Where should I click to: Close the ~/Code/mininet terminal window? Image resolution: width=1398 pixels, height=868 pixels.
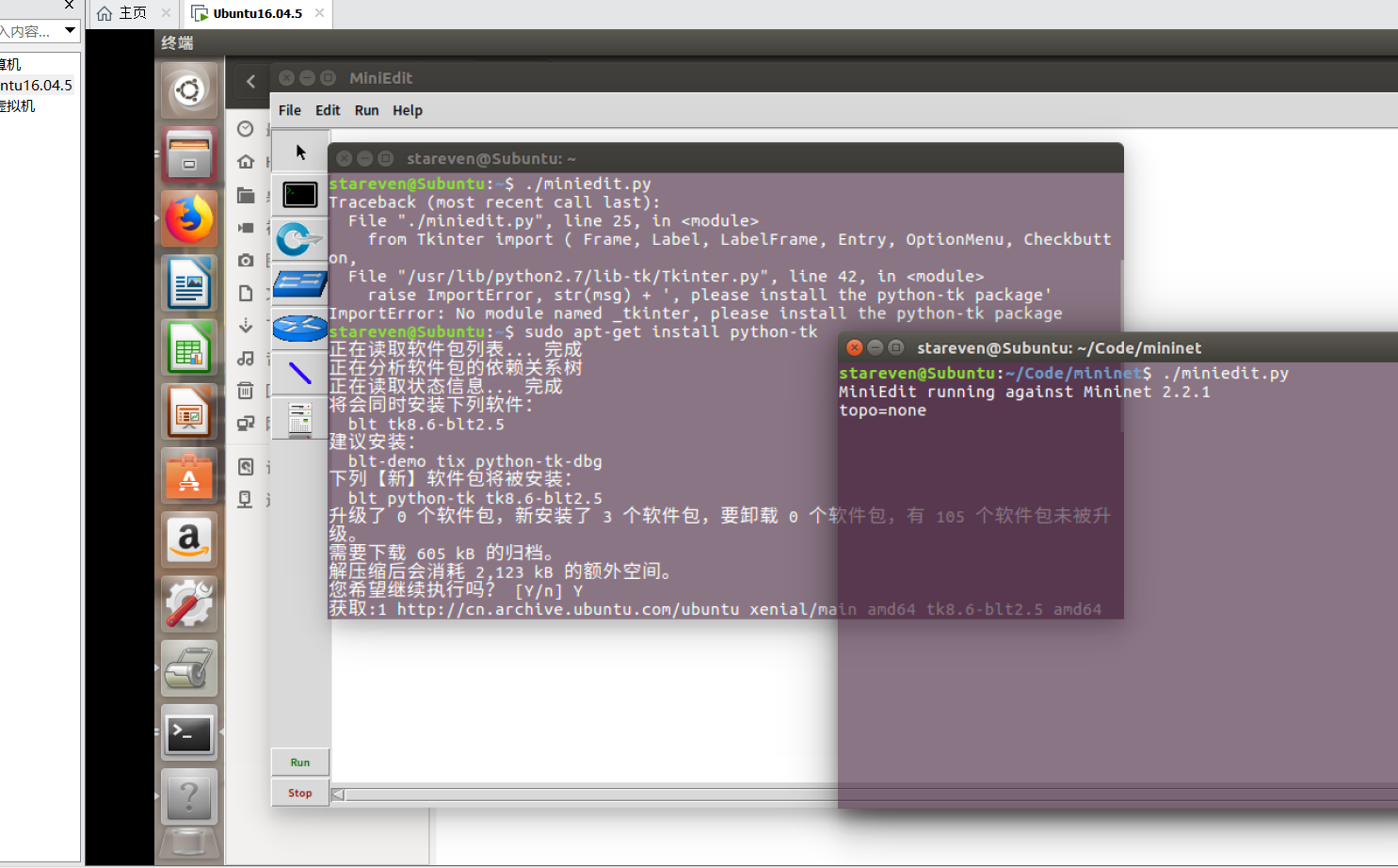855,347
